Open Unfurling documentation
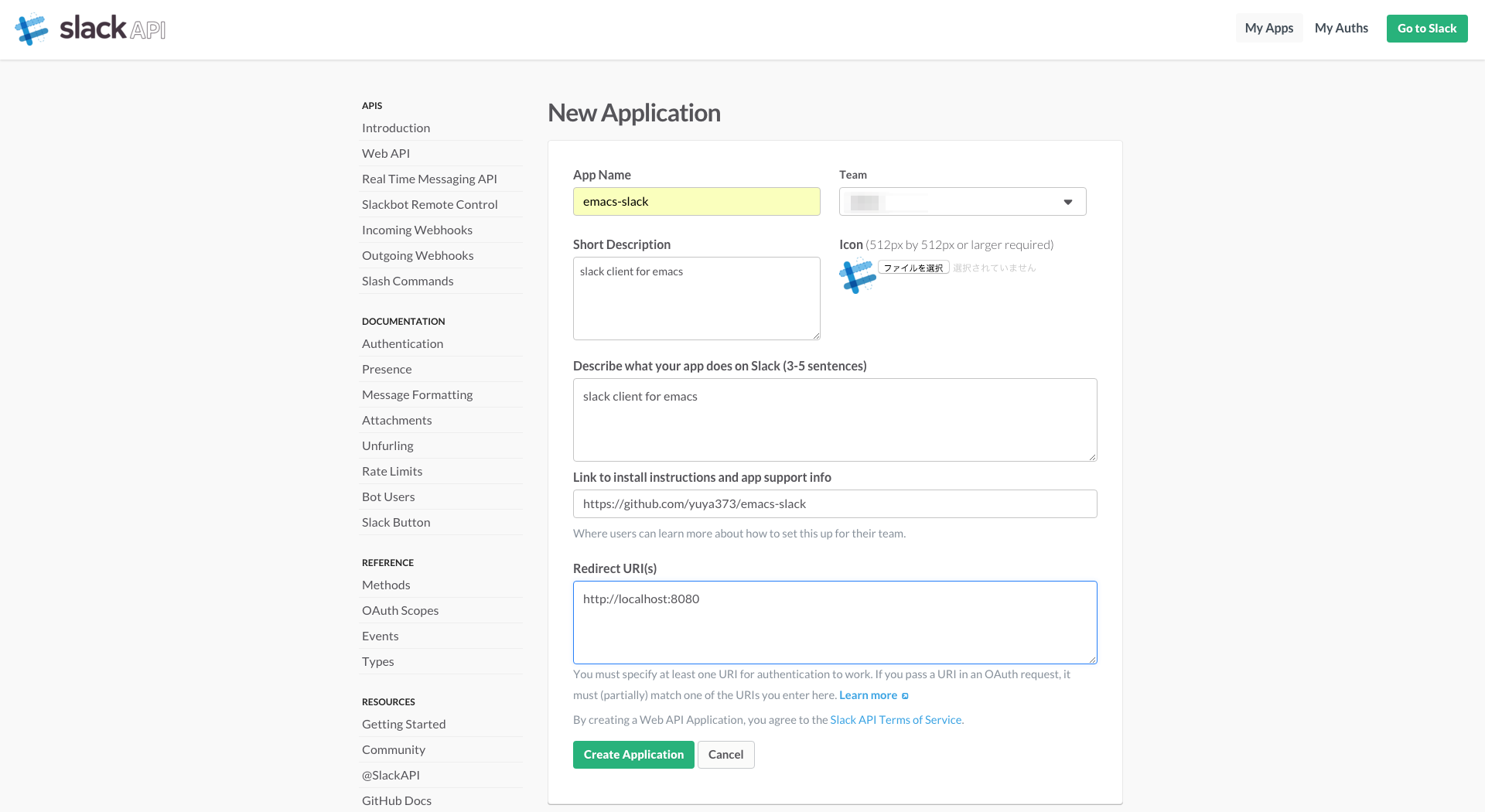Image resolution: width=1485 pixels, height=812 pixels. [387, 446]
